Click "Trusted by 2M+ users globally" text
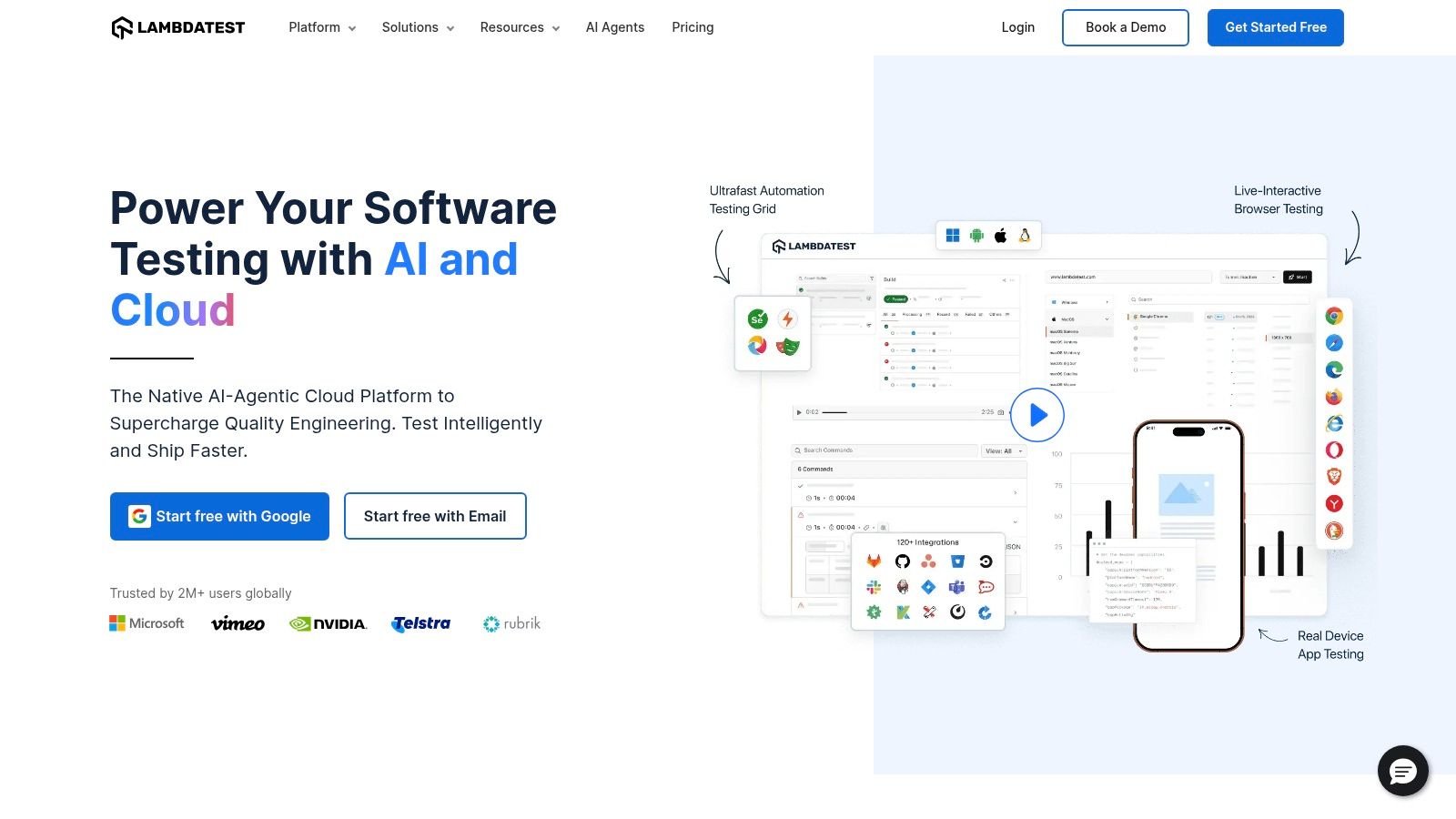The width and height of the screenshot is (1456, 819). 200,593
